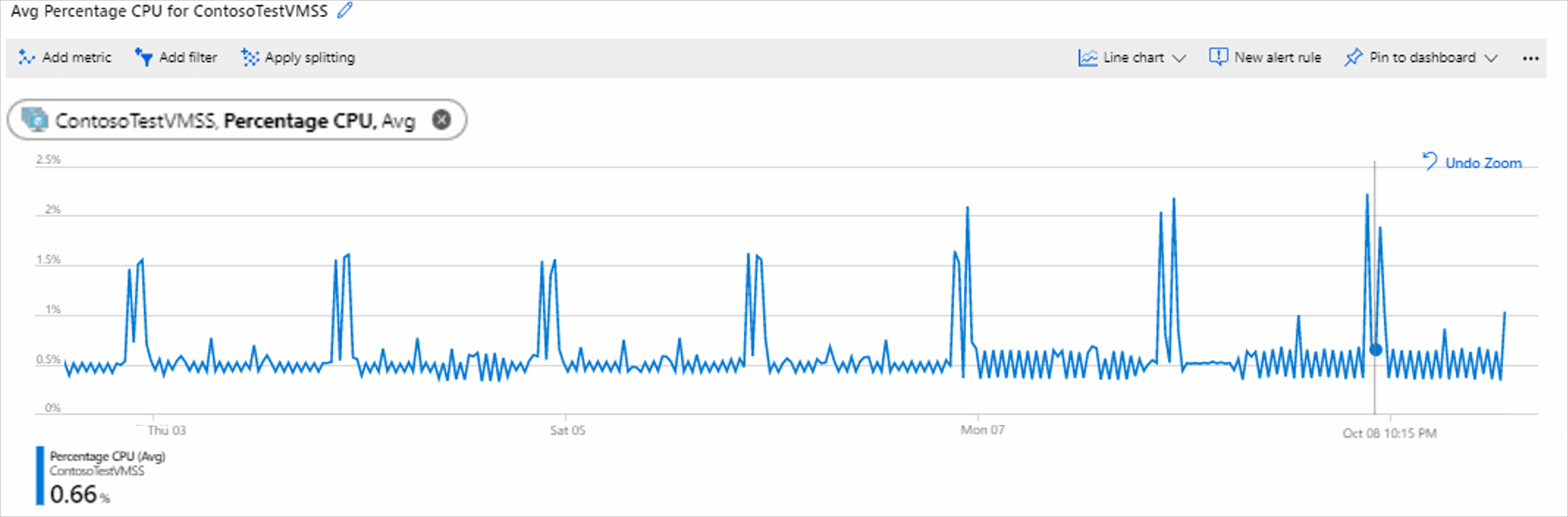
Task: Click the Percentage CPU (Avg) legend entry
Action: click(107, 456)
